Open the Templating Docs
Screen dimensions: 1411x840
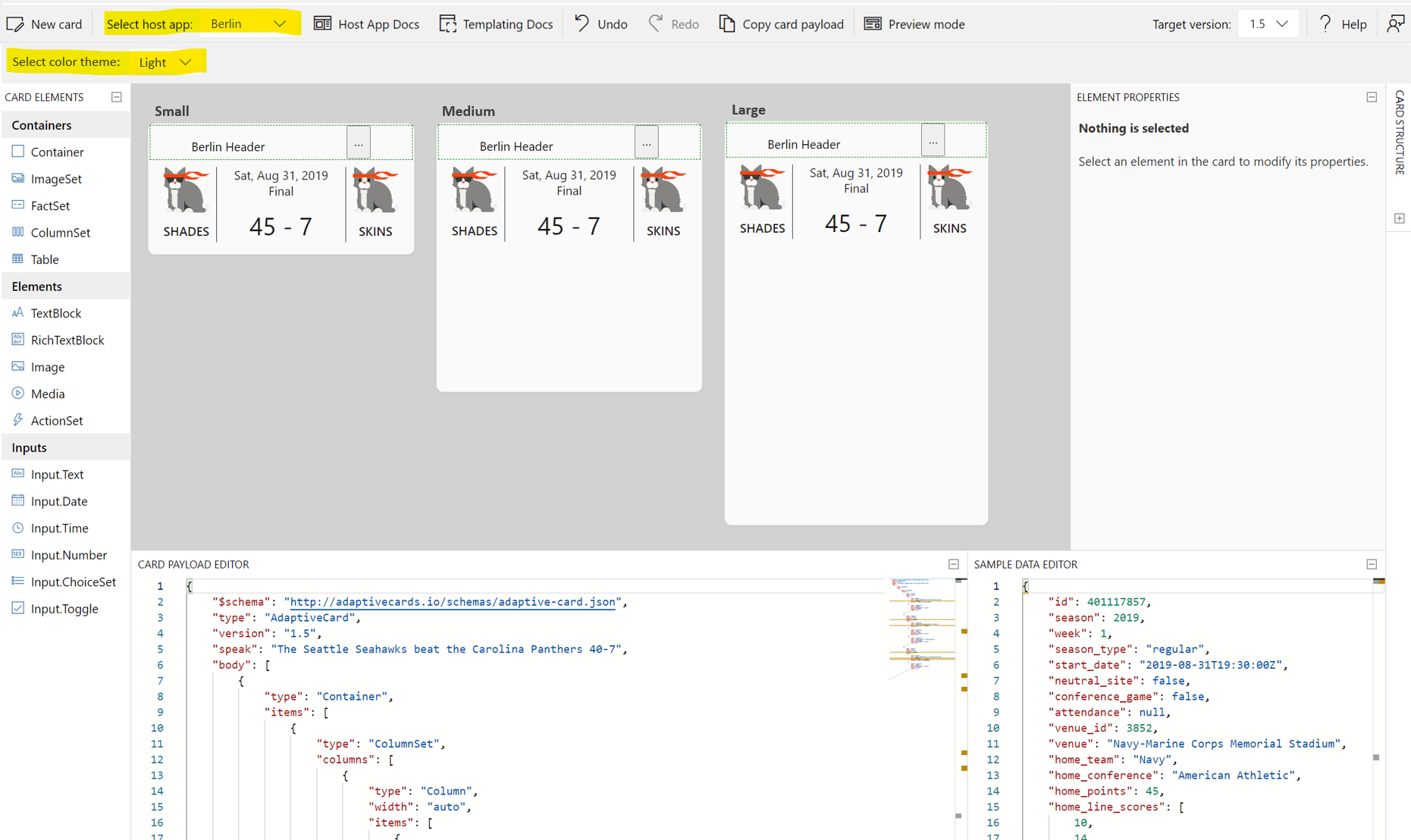click(497, 24)
